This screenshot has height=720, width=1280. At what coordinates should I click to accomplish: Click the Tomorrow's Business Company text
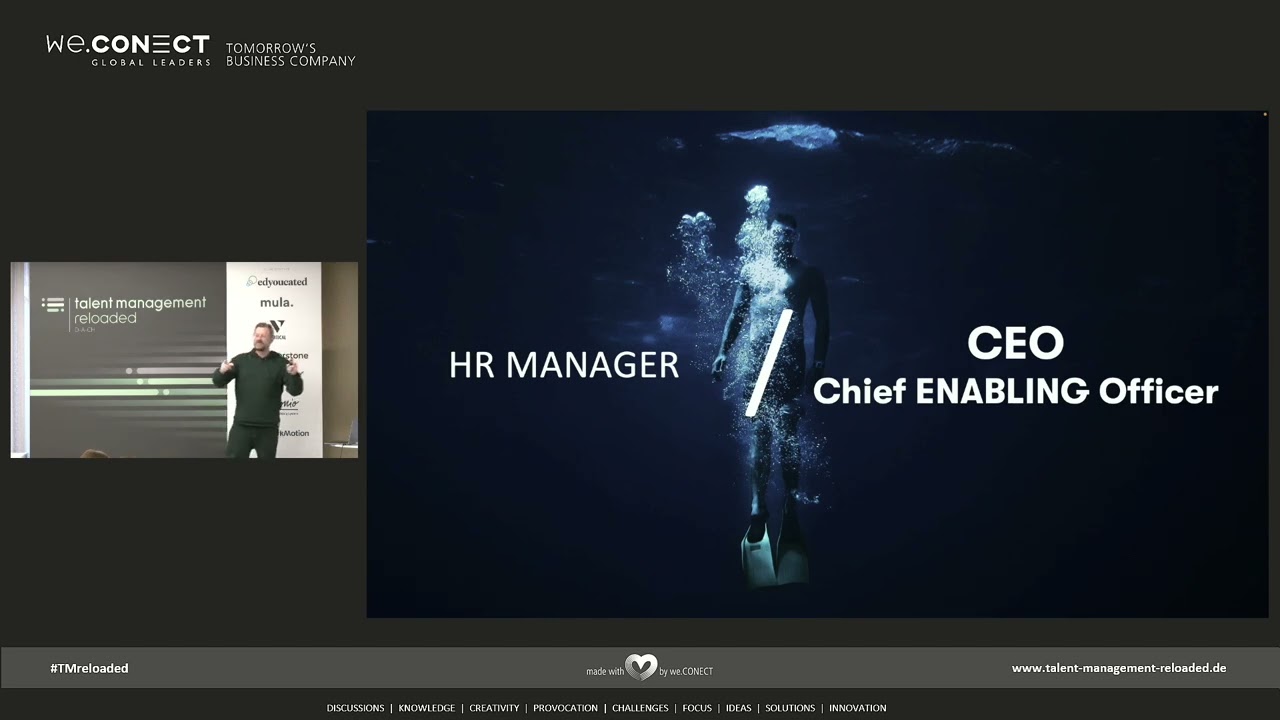click(x=290, y=54)
